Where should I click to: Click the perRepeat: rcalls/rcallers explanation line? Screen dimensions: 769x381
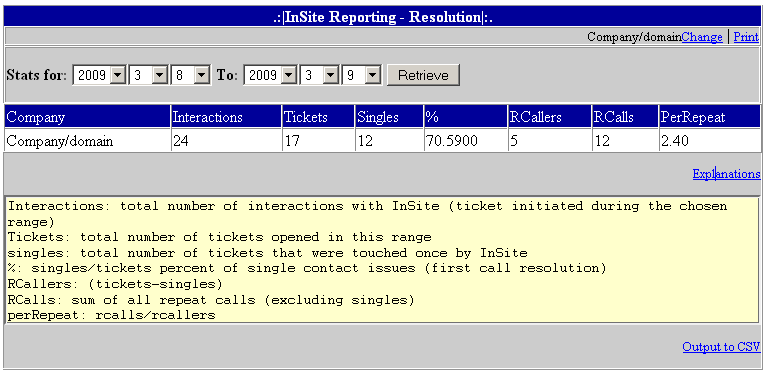[x=111, y=315]
